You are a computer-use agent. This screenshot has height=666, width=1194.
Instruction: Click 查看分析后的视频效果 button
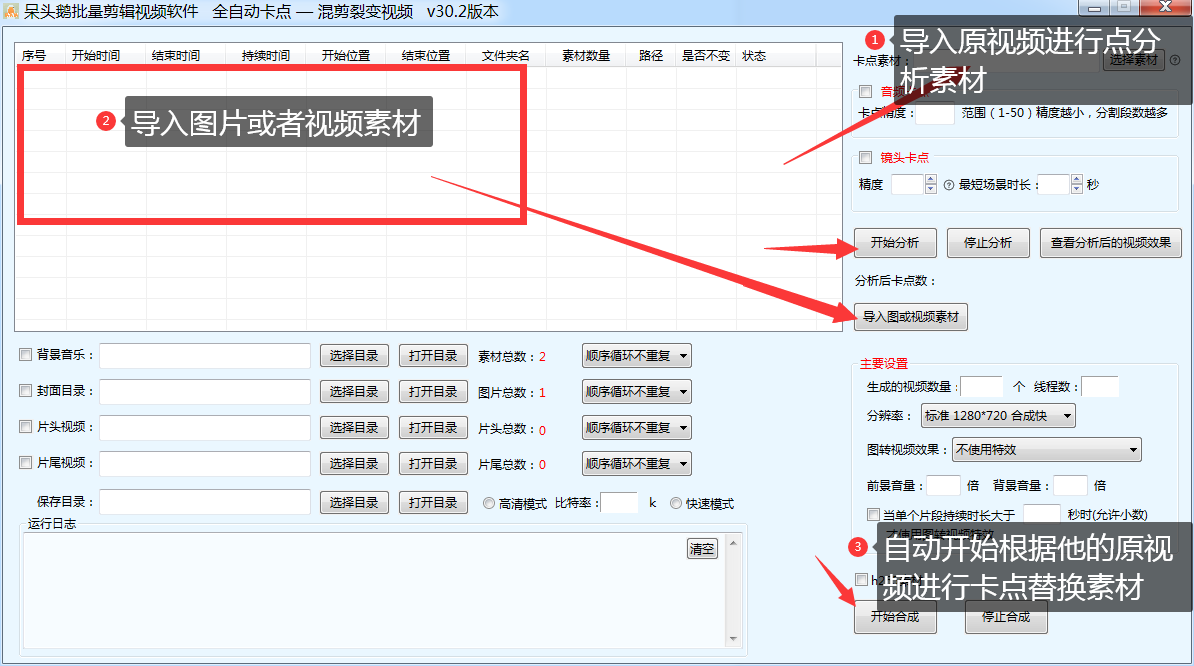coord(1111,243)
